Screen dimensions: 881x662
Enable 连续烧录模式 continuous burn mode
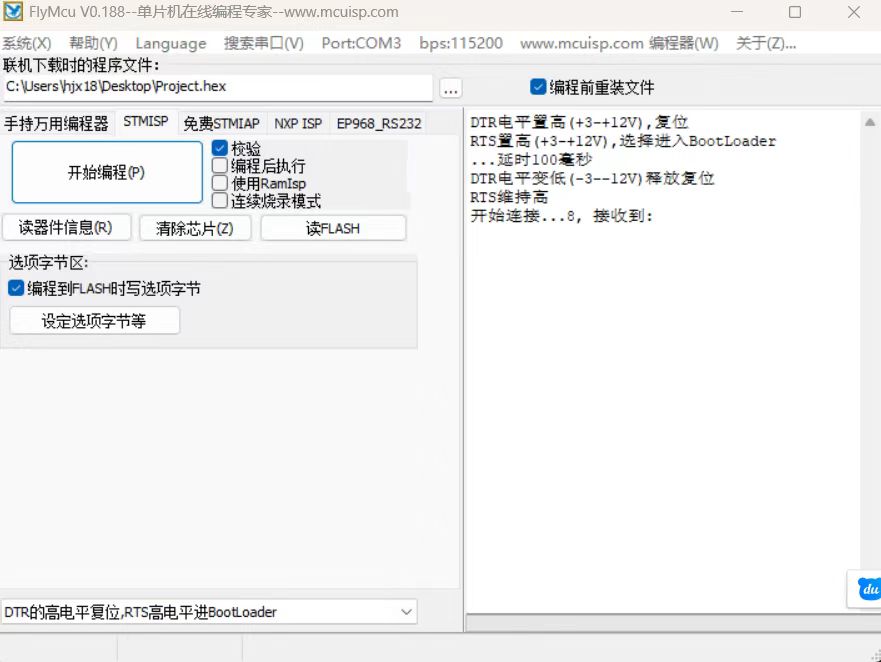point(220,198)
